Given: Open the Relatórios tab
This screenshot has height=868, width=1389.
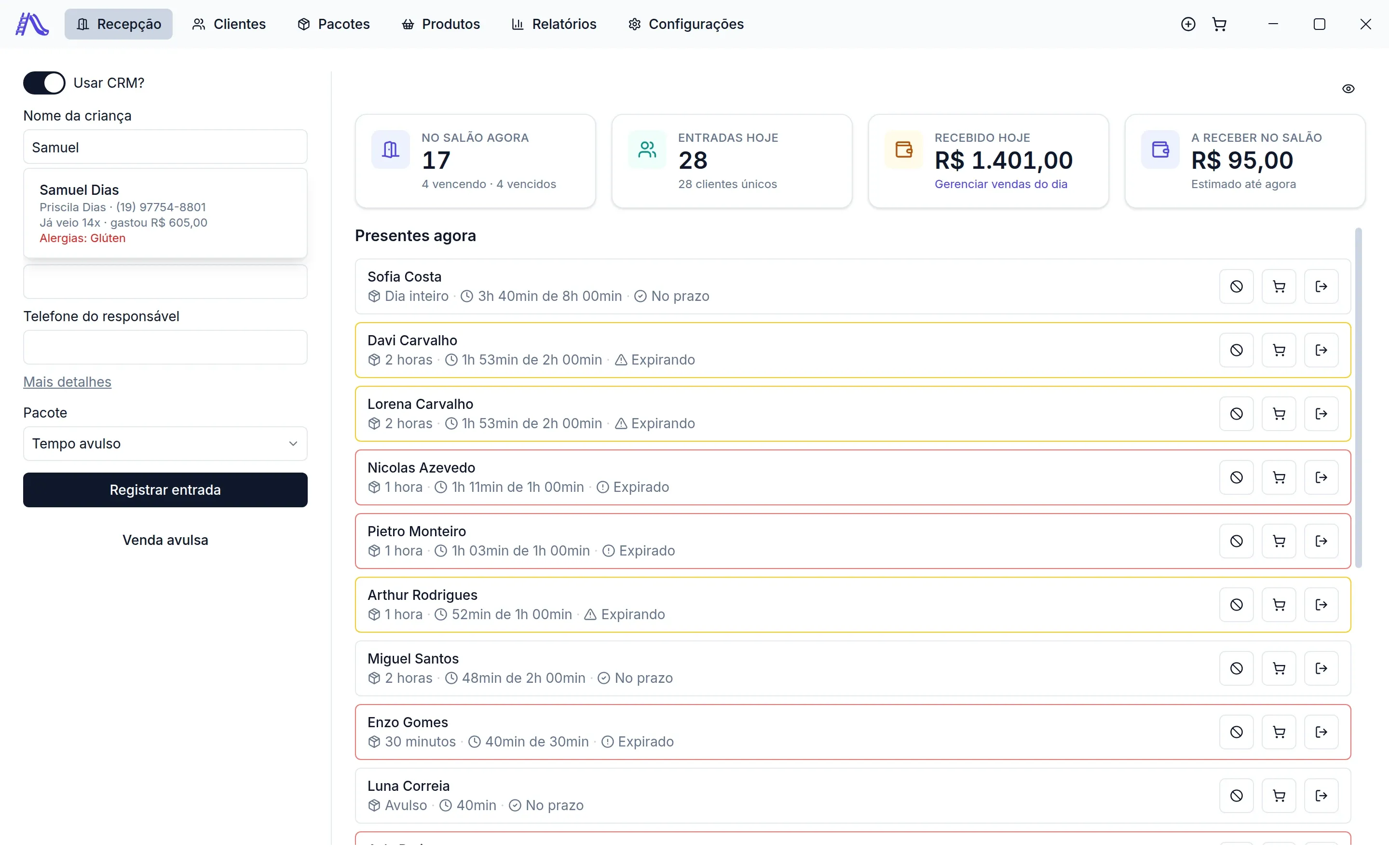Looking at the screenshot, I should click(x=554, y=24).
